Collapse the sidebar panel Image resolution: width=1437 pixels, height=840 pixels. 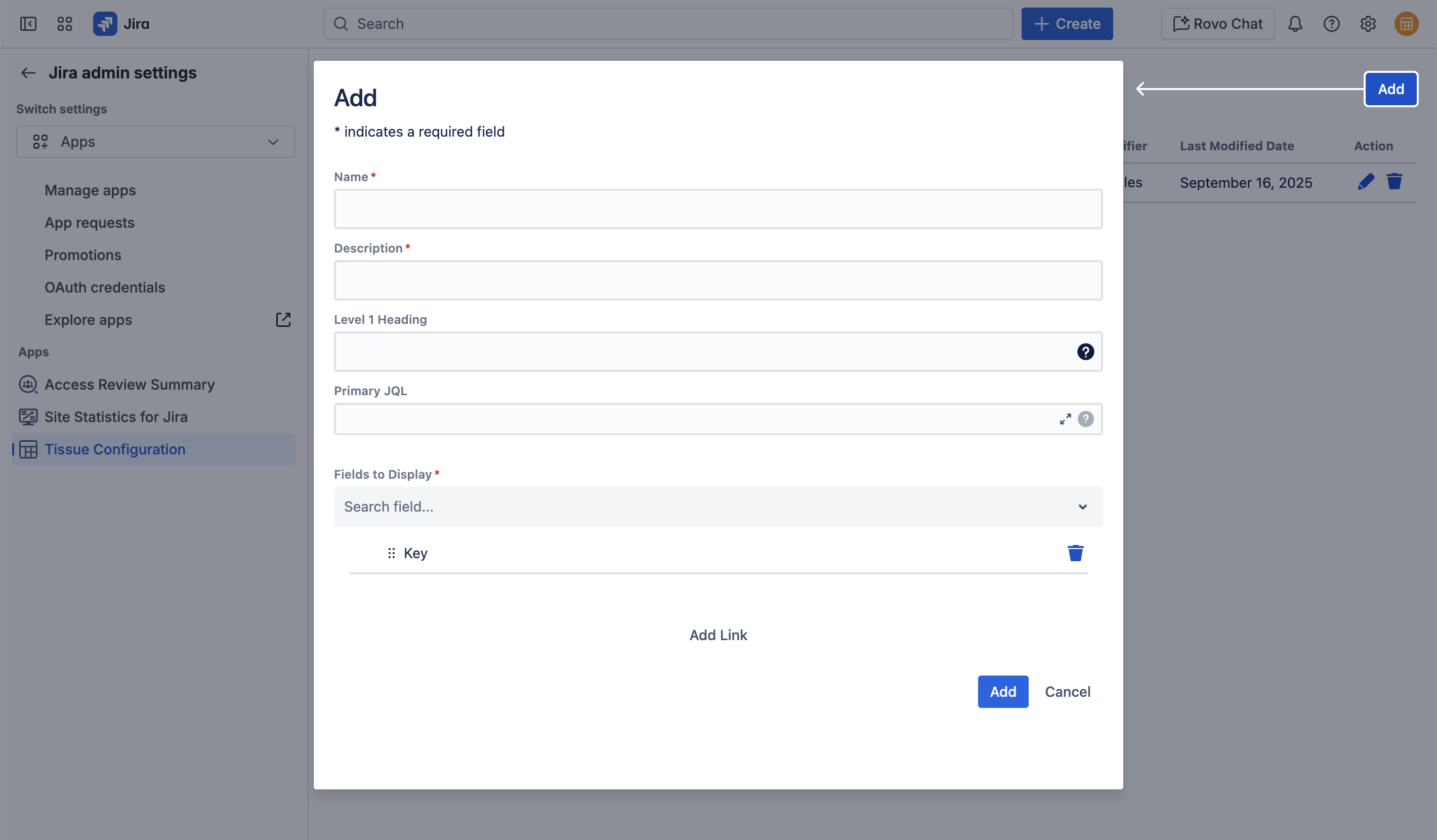[x=28, y=24]
